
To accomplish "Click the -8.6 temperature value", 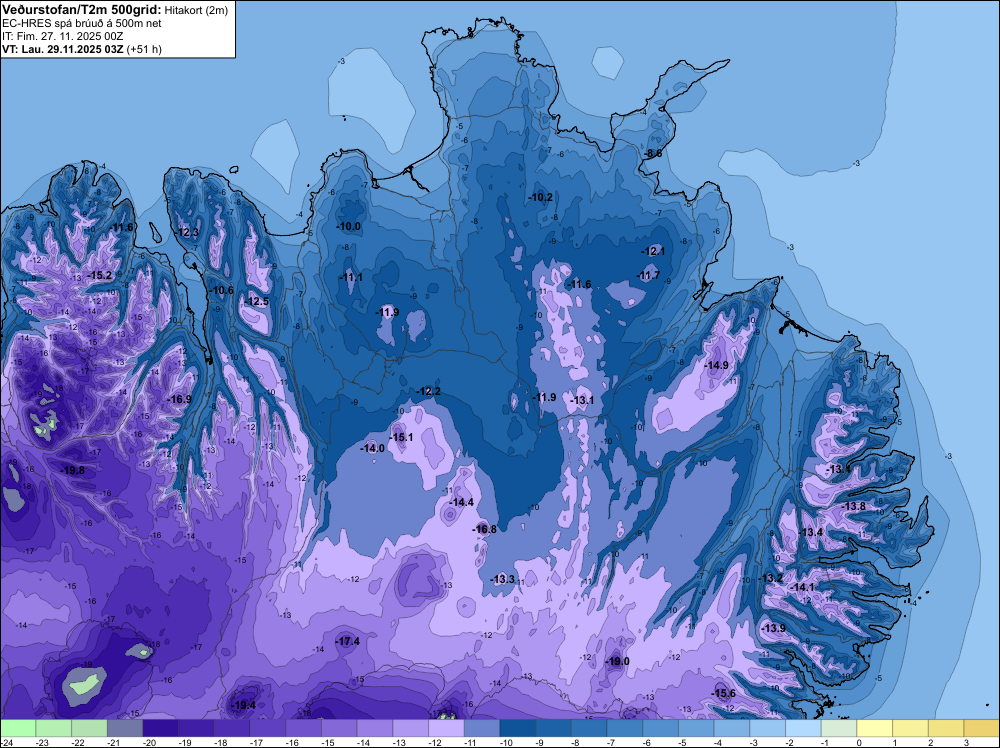I will (652, 154).
